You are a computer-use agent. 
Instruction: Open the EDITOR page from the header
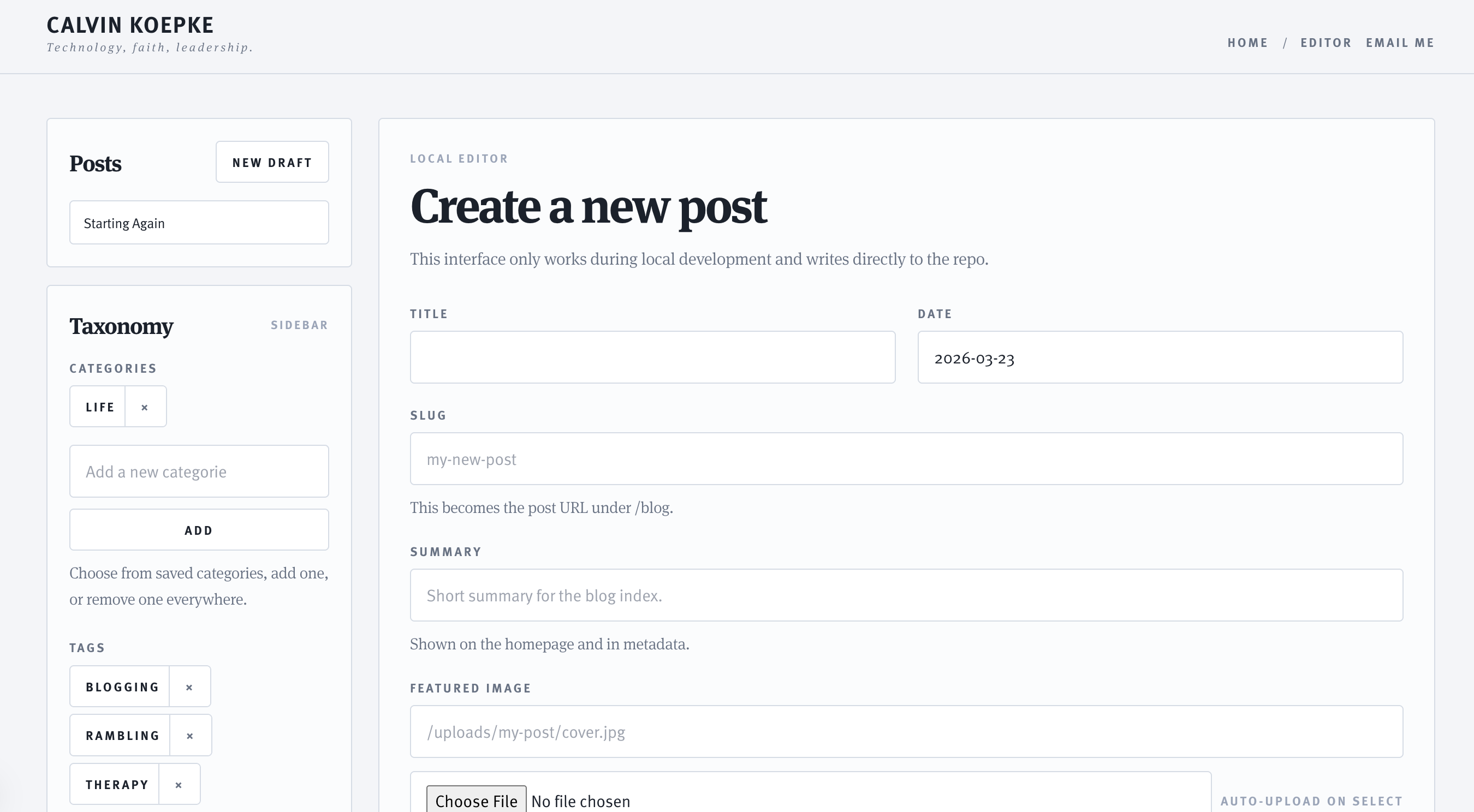(x=1326, y=43)
